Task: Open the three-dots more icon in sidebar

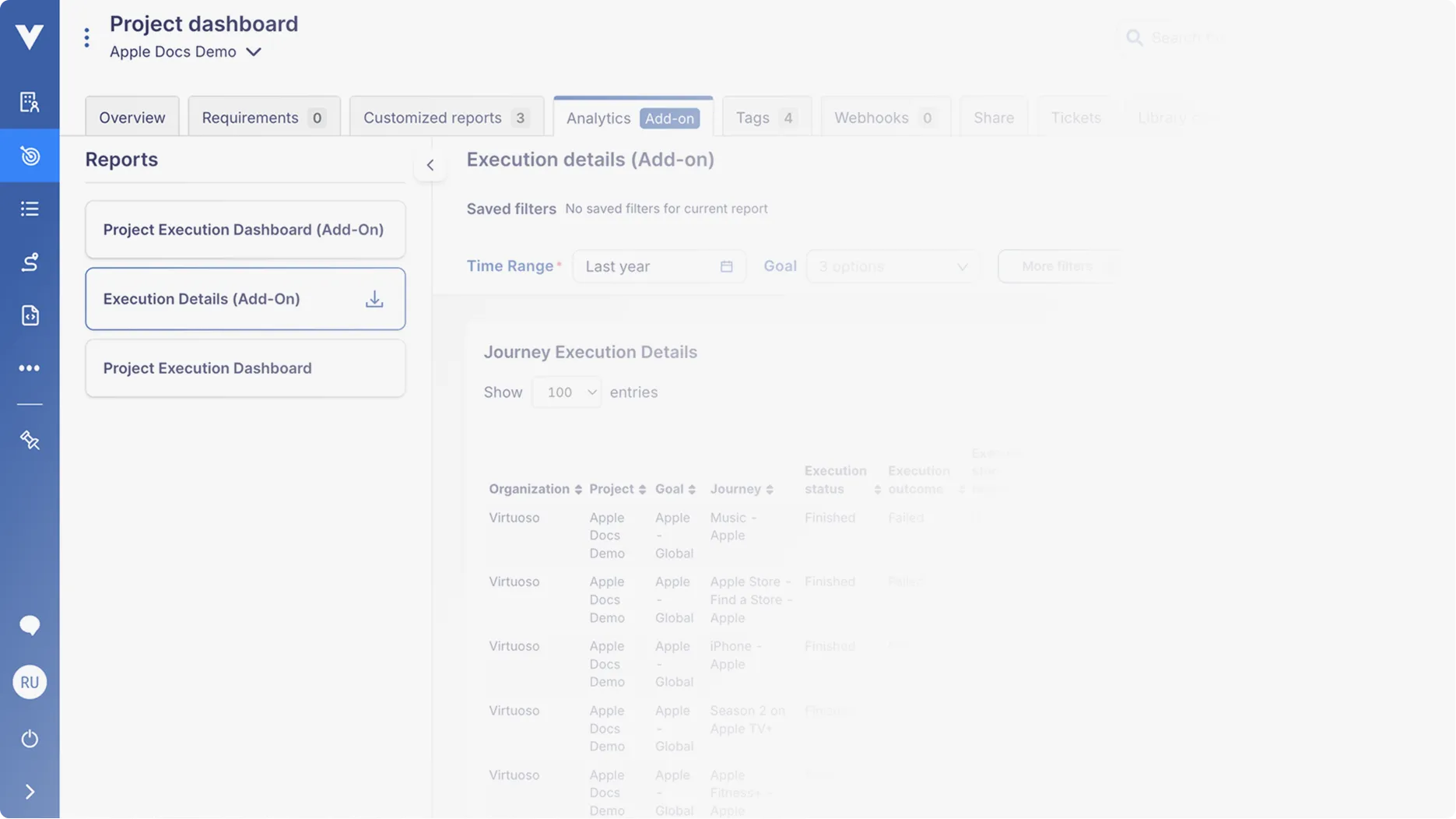Action: point(30,368)
